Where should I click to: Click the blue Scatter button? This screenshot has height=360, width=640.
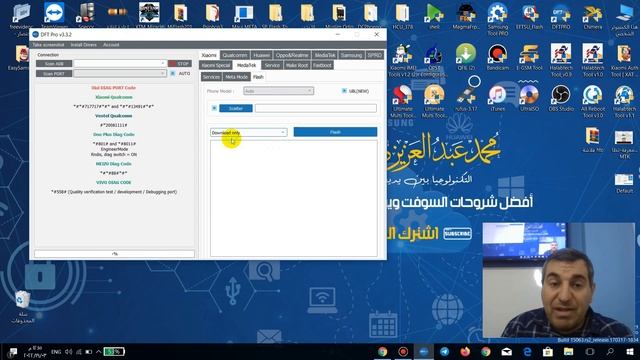tap(236, 108)
